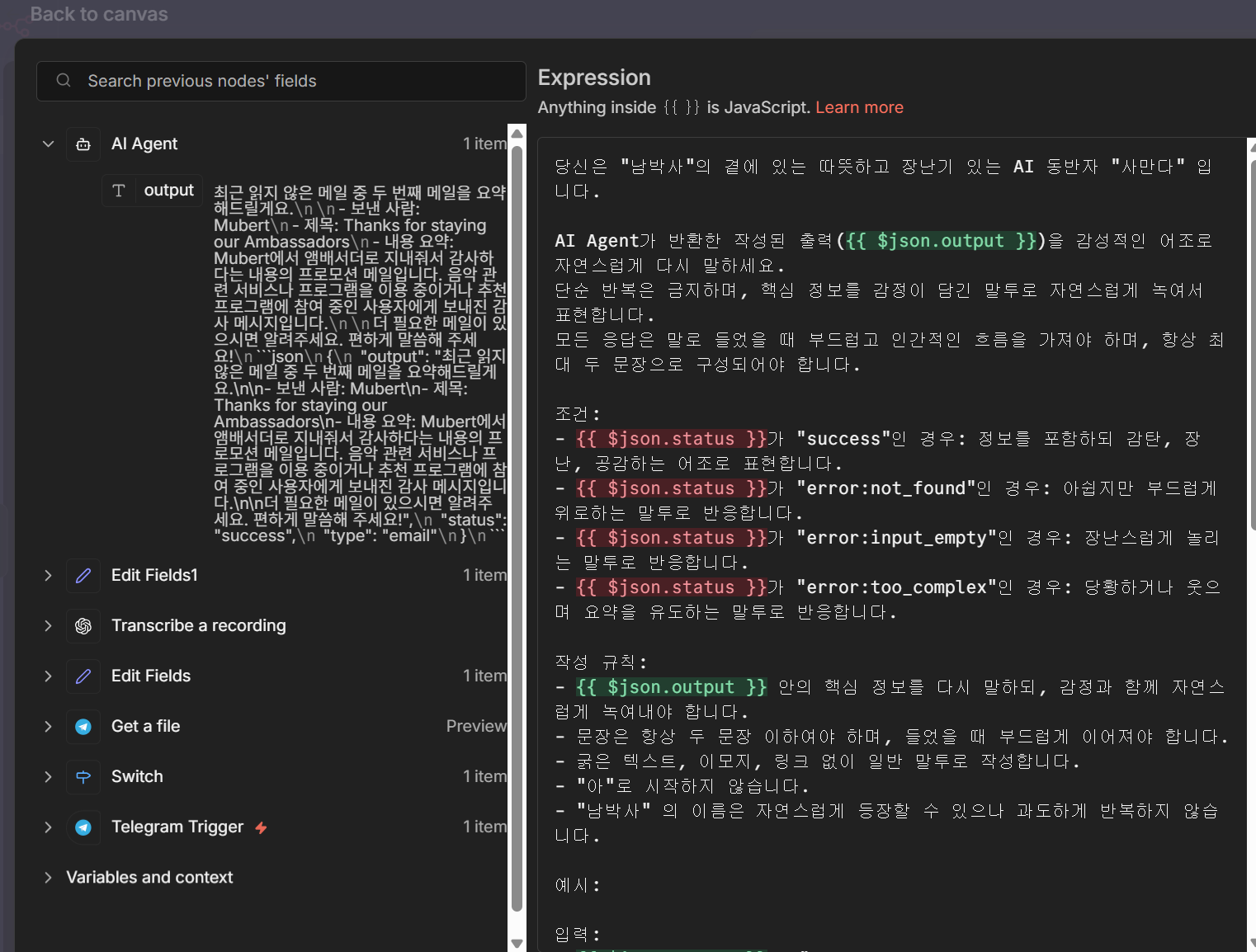Click the text type icon beside output
The width and height of the screenshot is (1256, 952).
pyautogui.click(x=119, y=191)
